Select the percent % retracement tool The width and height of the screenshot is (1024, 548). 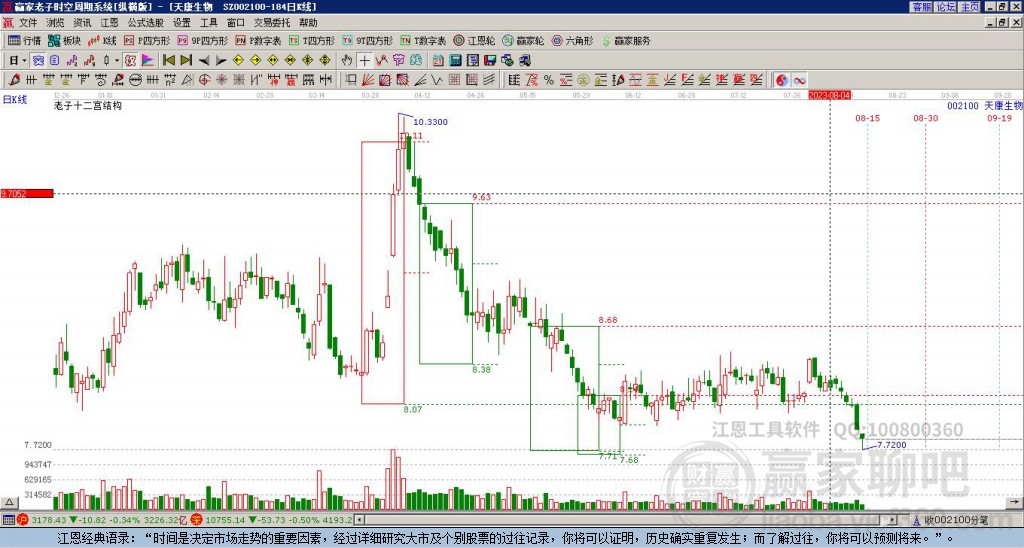coord(549,80)
